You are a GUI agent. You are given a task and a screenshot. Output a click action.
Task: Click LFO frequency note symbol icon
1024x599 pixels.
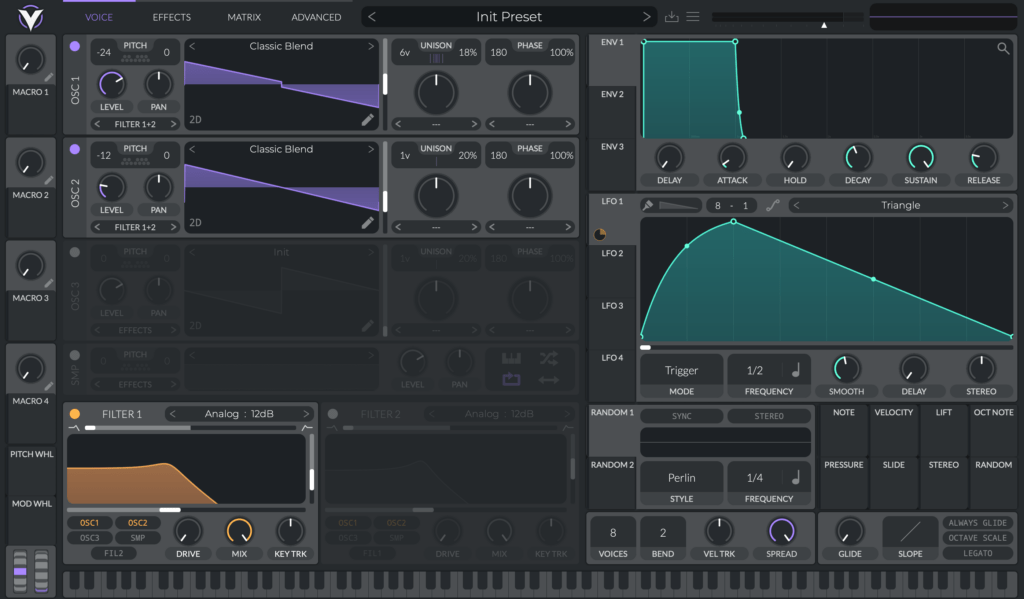coord(795,370)
